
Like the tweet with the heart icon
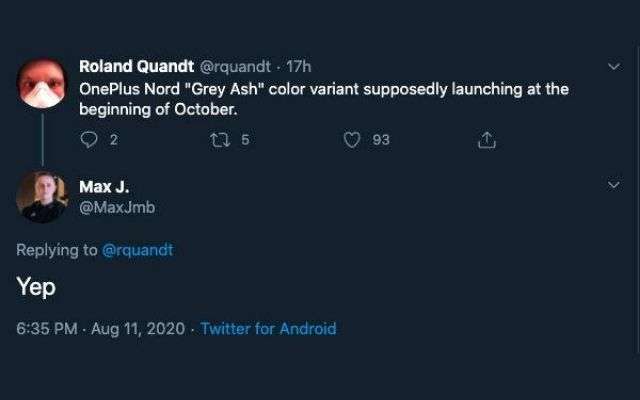tap(351, 141)
